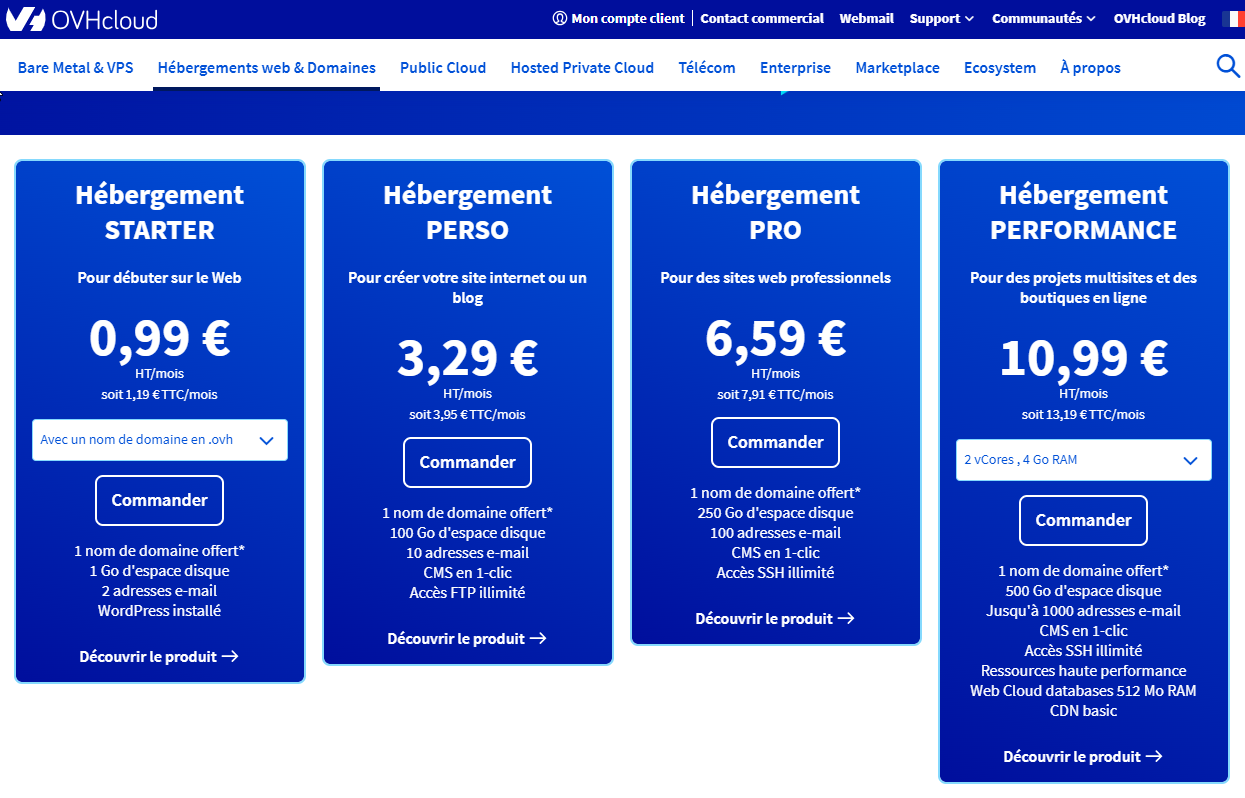Screen dimensions: 1245x798
Task: Click Commander for Hébergement PERFORMANCE
Action: tap(1083, 521)
